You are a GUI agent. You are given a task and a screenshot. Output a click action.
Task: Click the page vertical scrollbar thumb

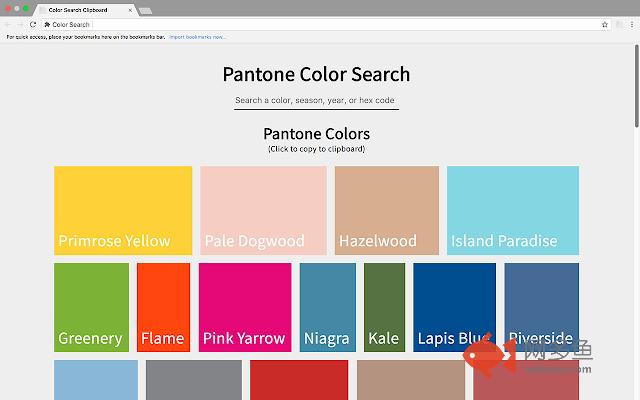(636, 86)
